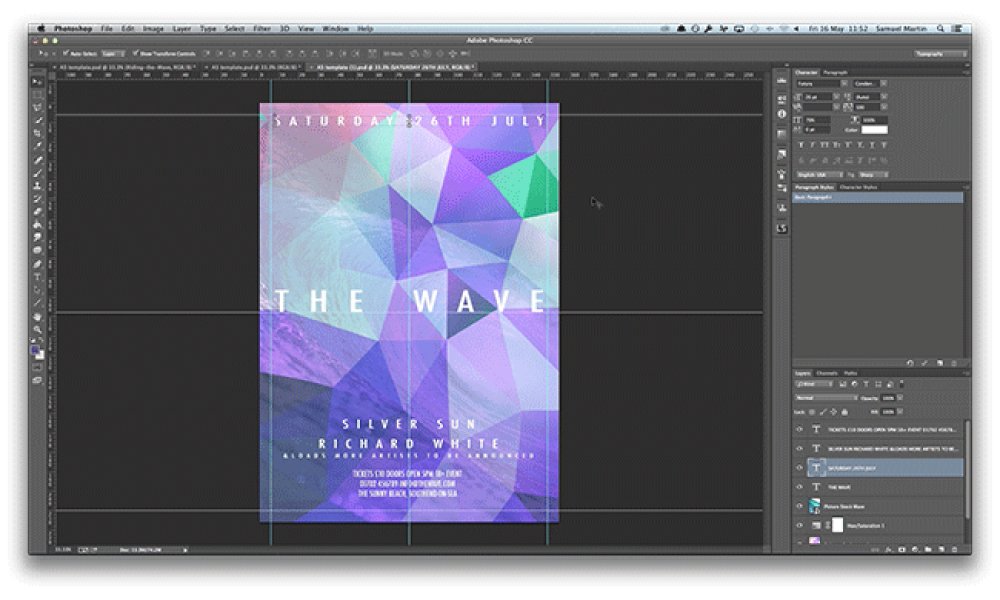Hide THE WAVE text layer

coord(799,487)
